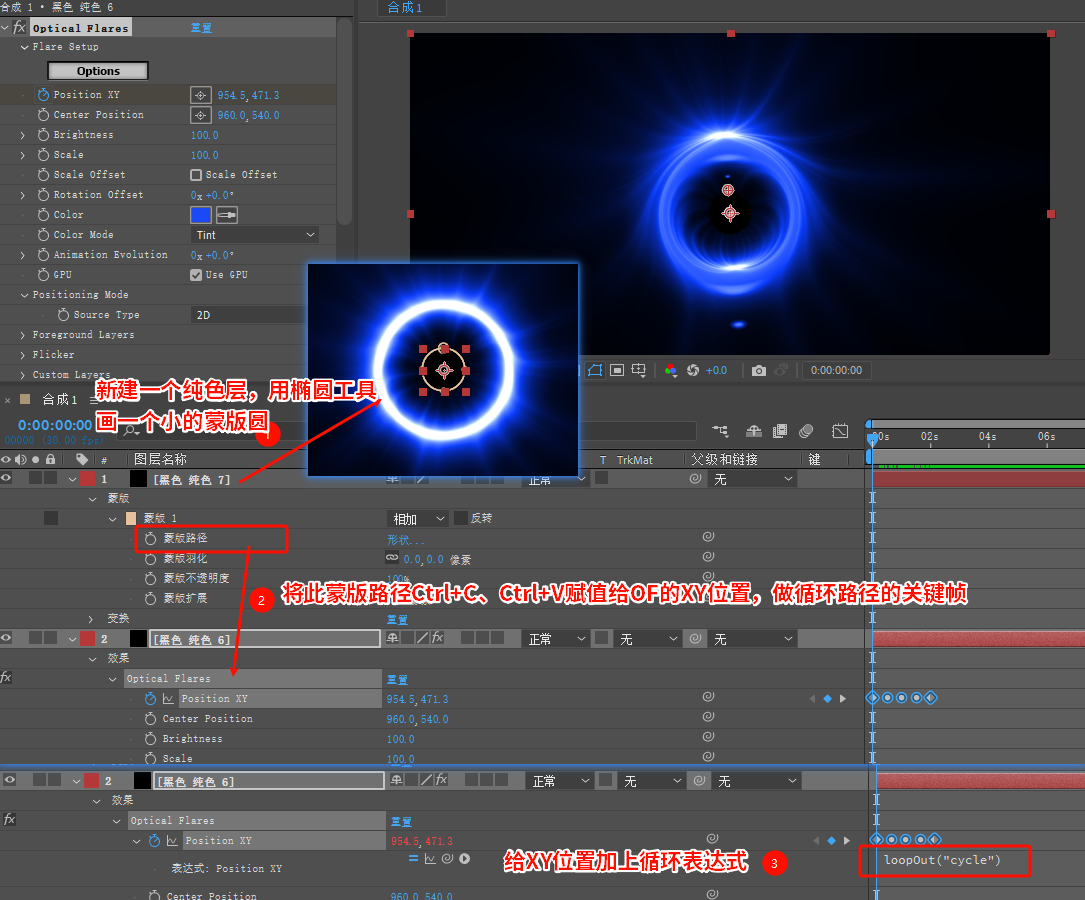Image resolution: width=1085 pixels, height=900 pixels.
Task: Take a snapshot with the camera icon
Action: point(759,370)
